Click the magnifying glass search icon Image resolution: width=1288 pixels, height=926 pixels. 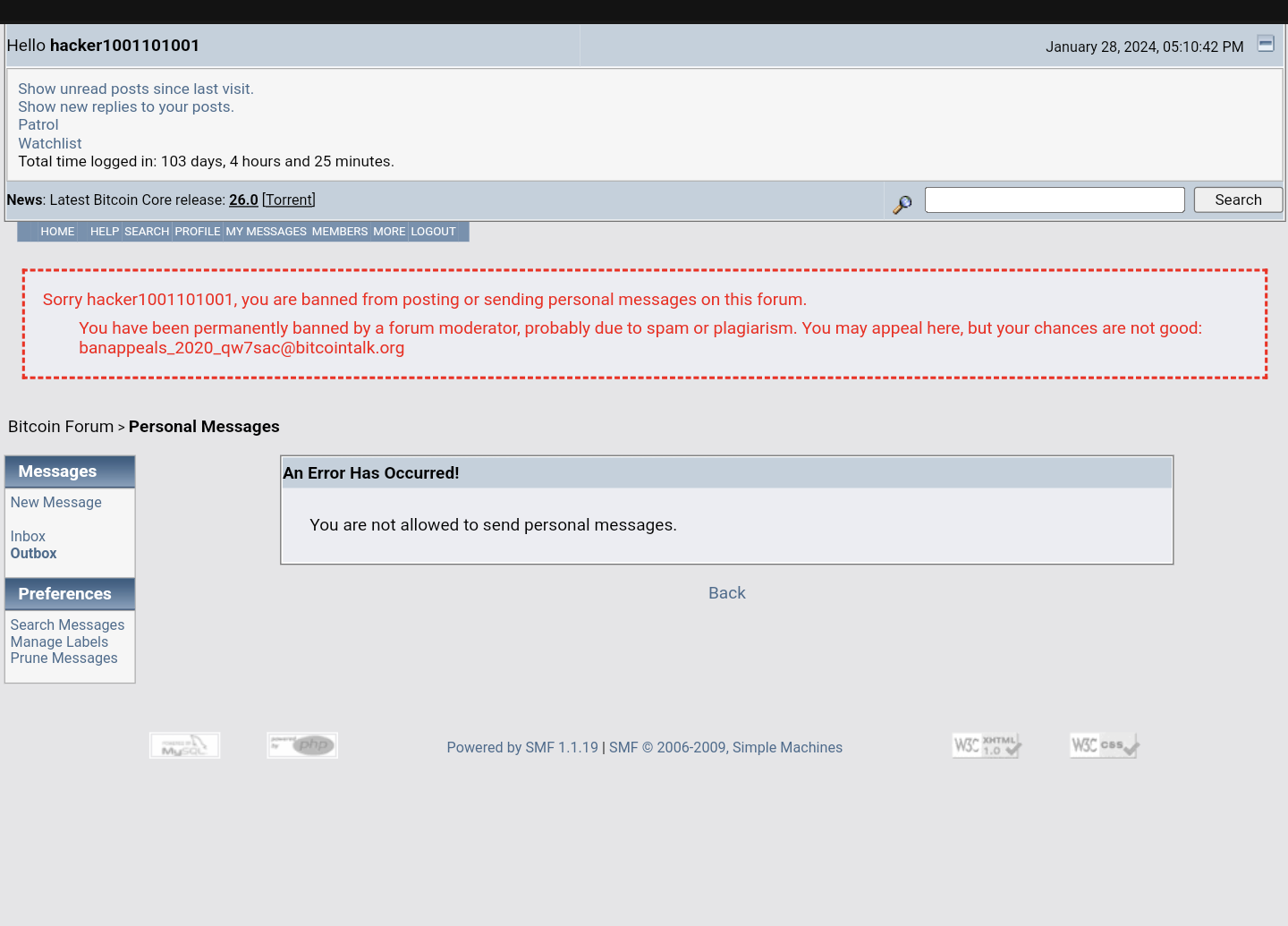pyautogui.click(x=902, y=204)
